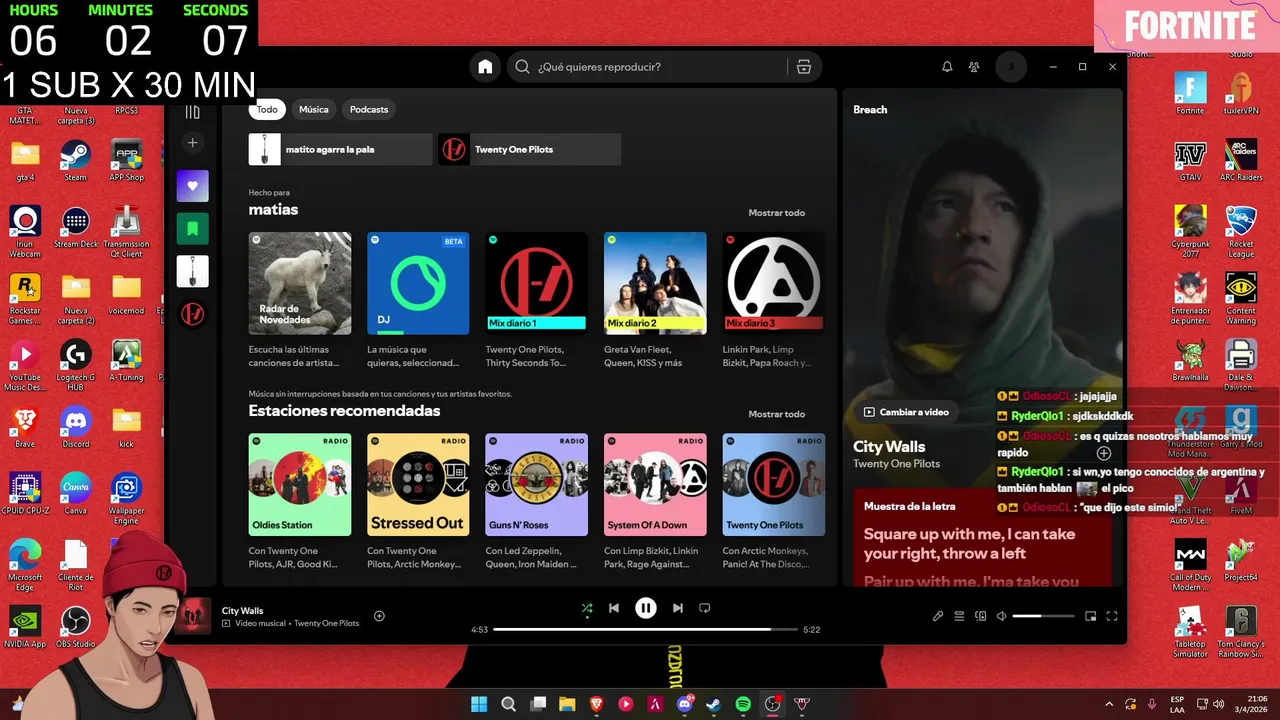Open Discord from taskbar
This screenshot has height=720, width=1280.
[x=685, y=704]
